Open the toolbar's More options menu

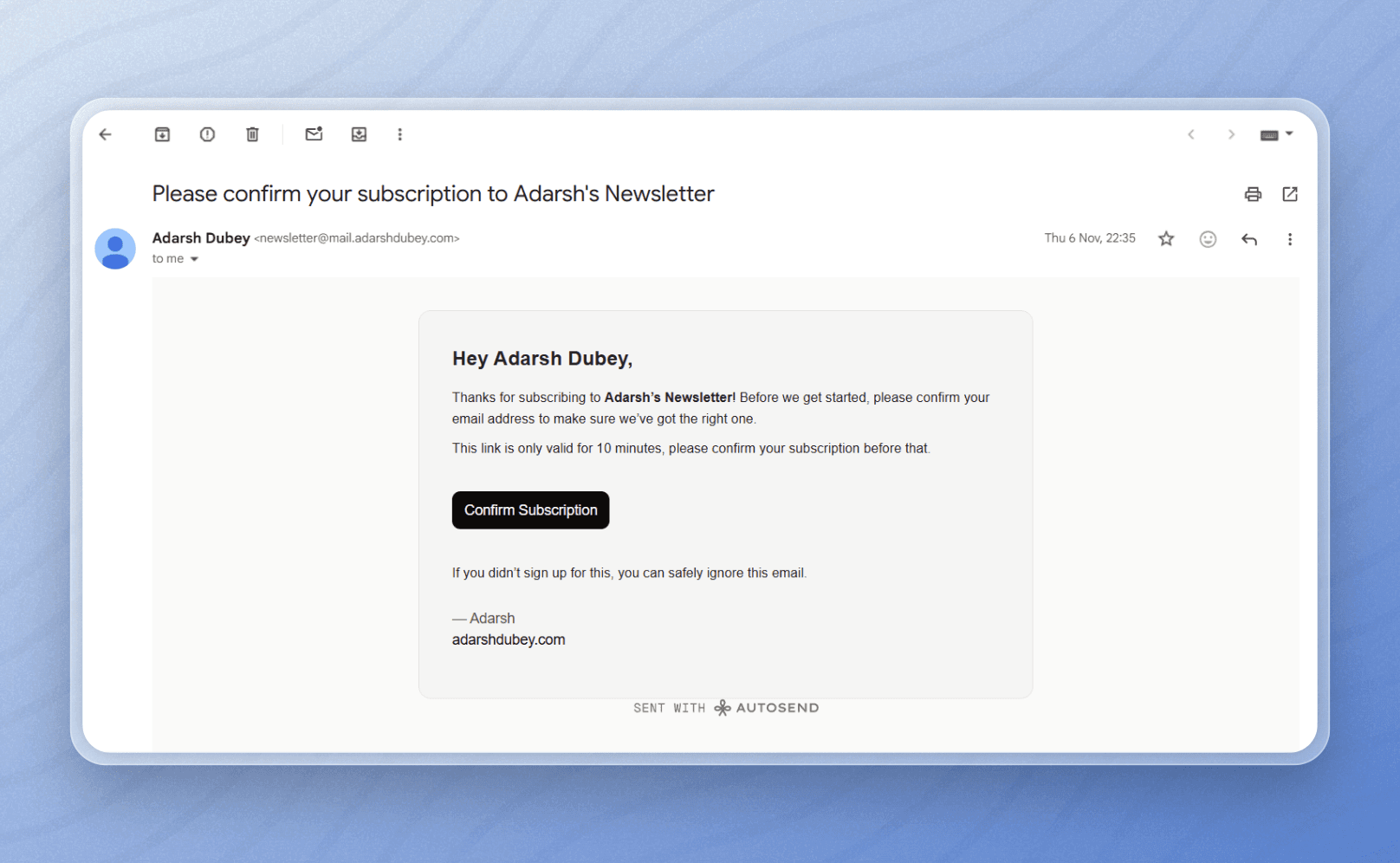(399, 134)
